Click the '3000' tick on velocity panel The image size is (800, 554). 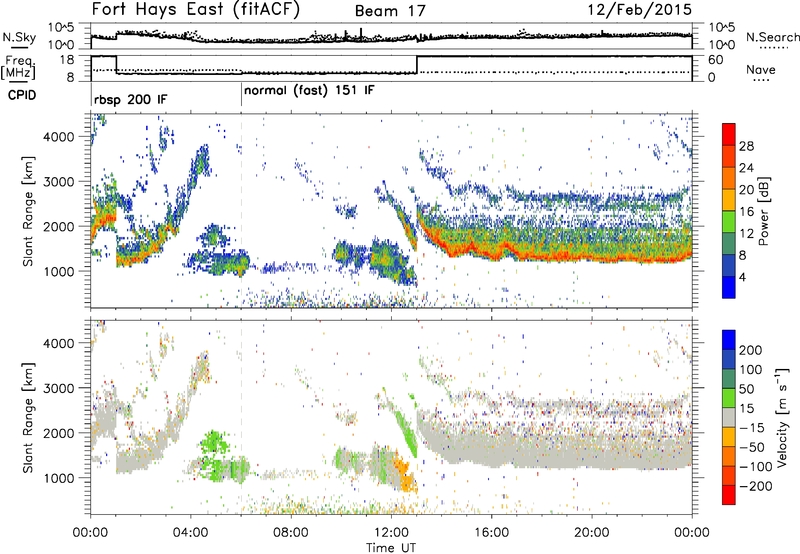click(59, 388)
